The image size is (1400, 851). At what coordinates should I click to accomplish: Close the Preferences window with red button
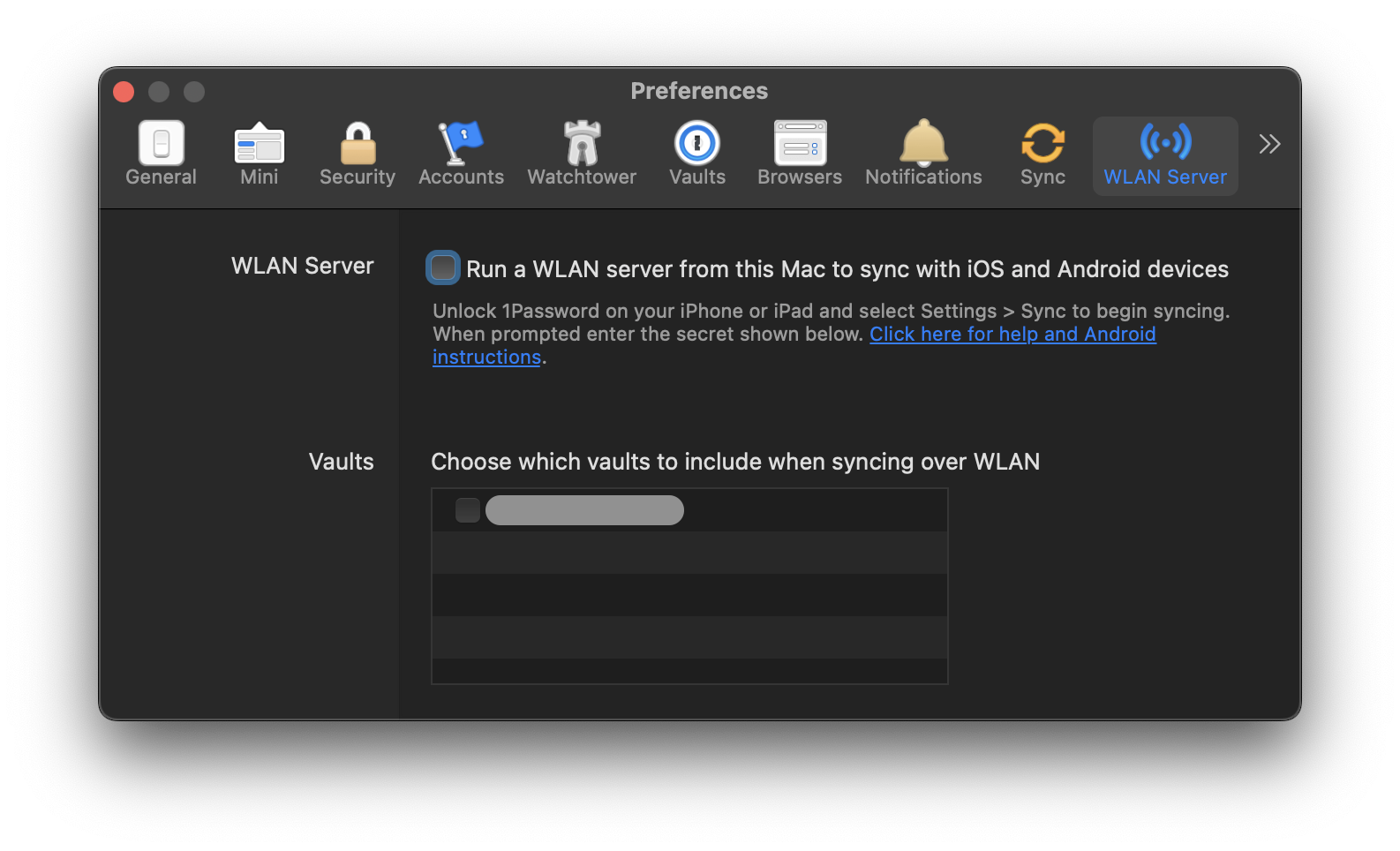coord(124,92)
